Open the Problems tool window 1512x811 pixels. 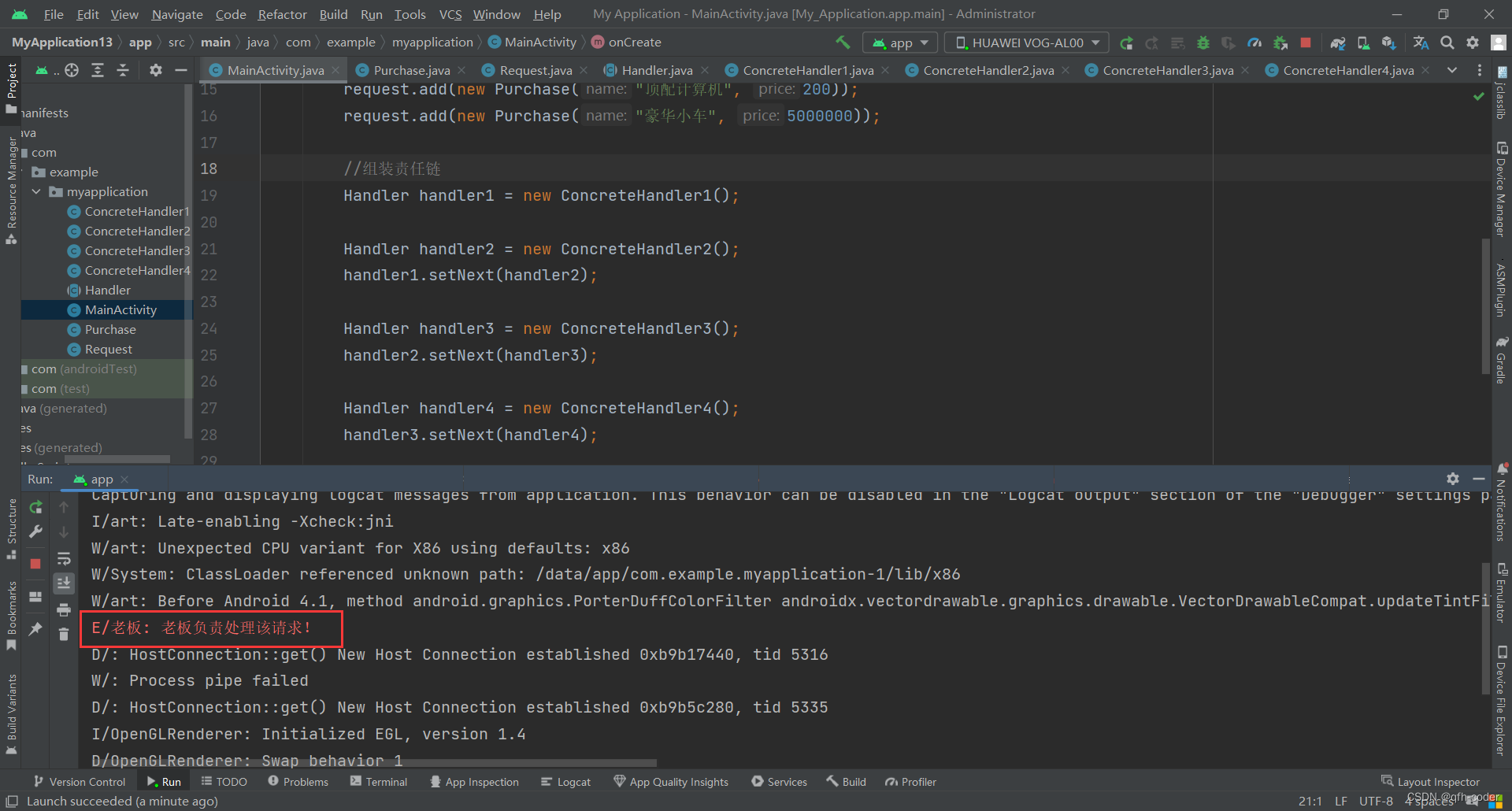coord(298,782)
